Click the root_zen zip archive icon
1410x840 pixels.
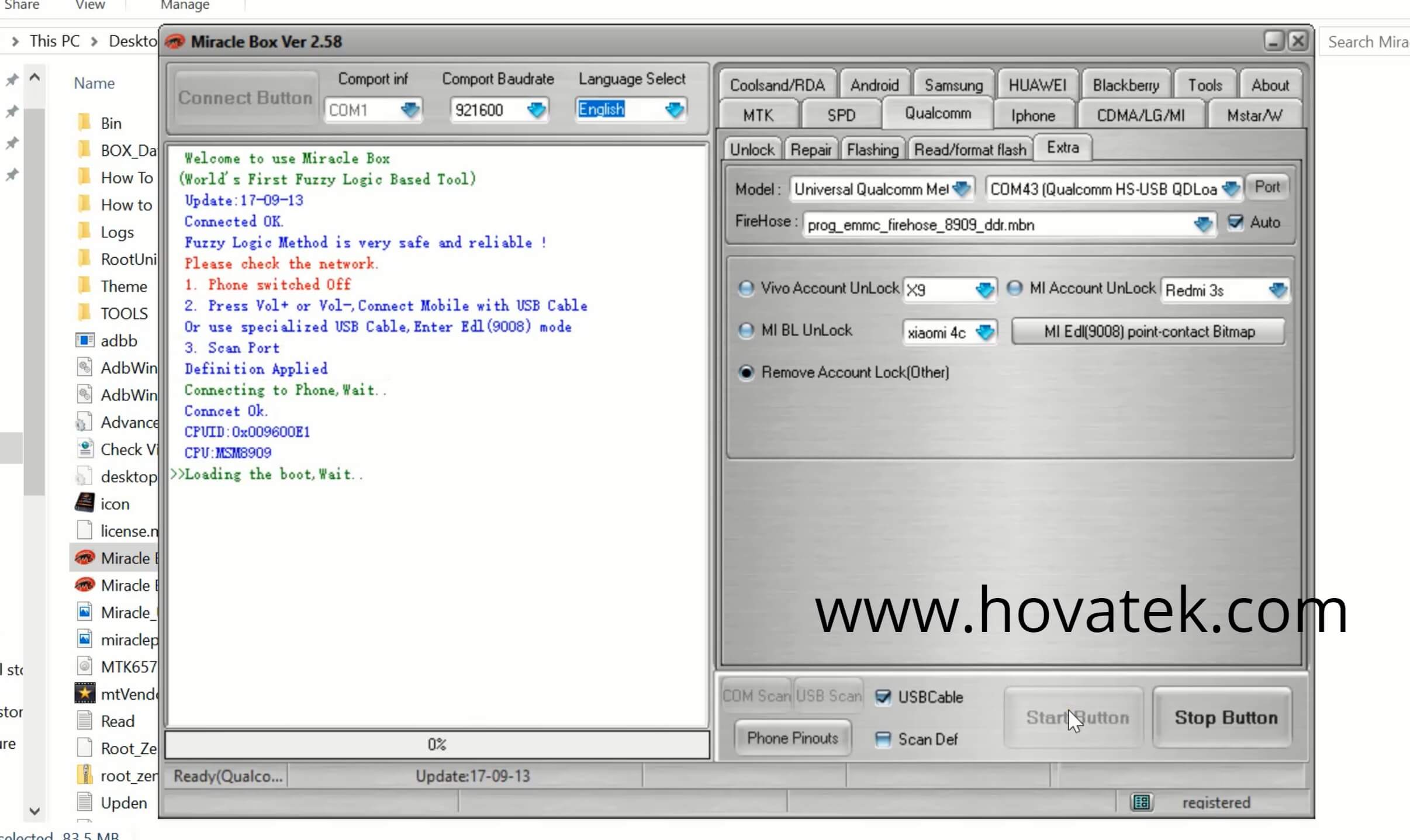(85, 775)
